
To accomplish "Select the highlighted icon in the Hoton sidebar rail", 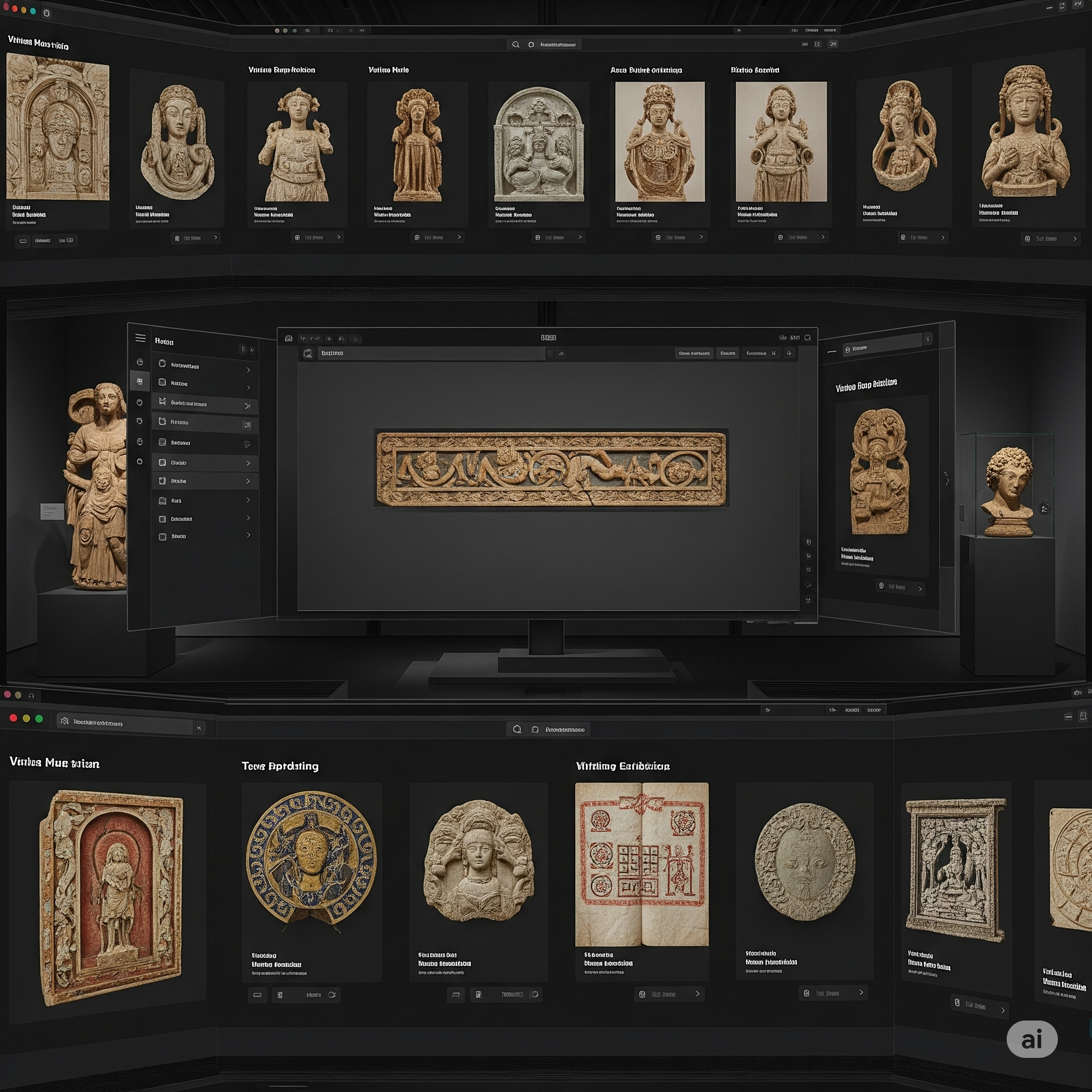I will (x=140, y=382).
